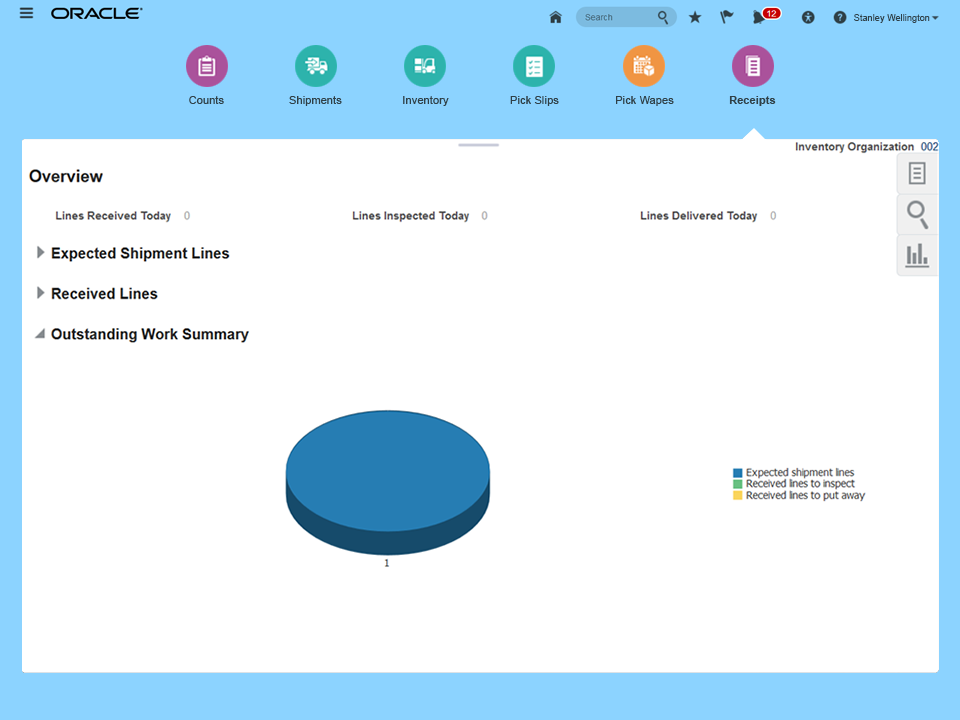The width and height of the screenshot is (960, 720).
Task: Open the Receipts icon
Action: (752, 66)
